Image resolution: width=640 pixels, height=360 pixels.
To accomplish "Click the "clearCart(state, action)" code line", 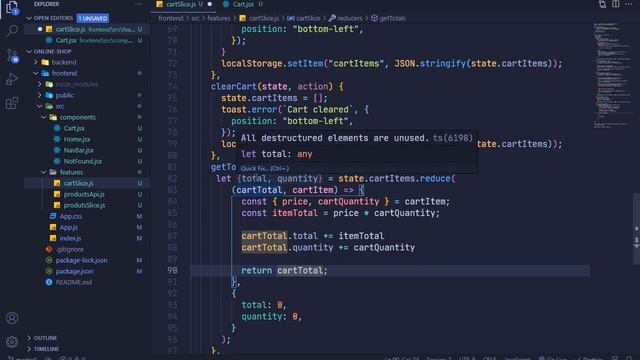I will coord(277,87).
